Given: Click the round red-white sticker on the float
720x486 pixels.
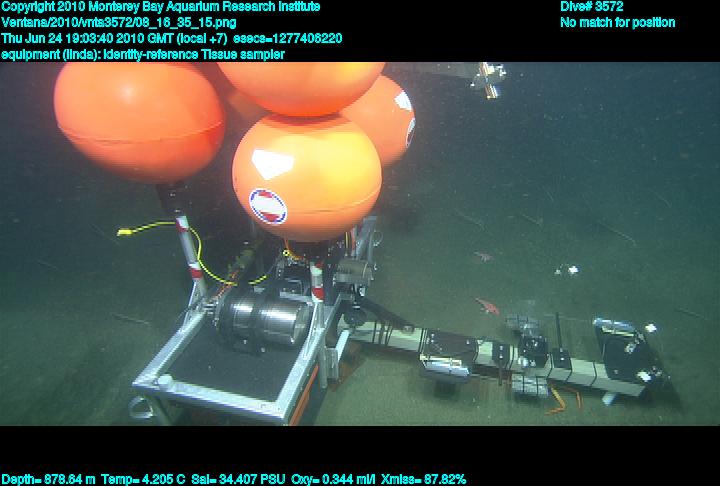Looking at the screenshot, I should click(267, 206).
